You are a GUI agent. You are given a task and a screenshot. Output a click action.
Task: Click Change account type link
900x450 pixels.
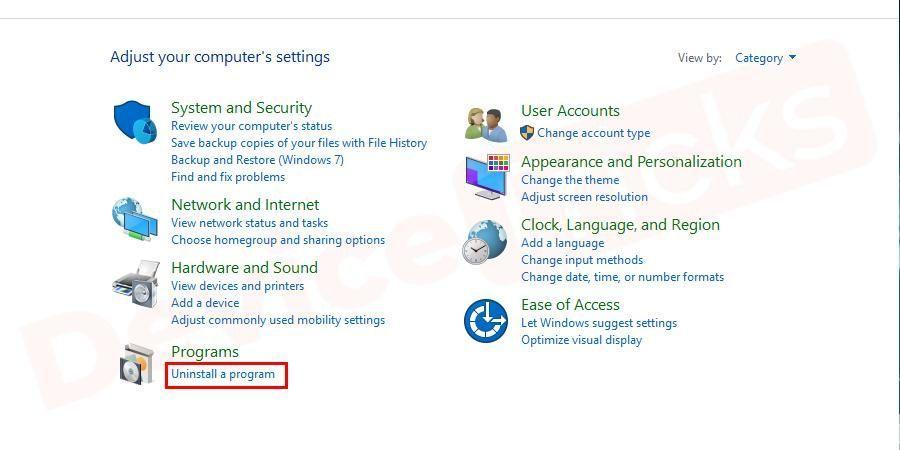[x=593, y=133]
